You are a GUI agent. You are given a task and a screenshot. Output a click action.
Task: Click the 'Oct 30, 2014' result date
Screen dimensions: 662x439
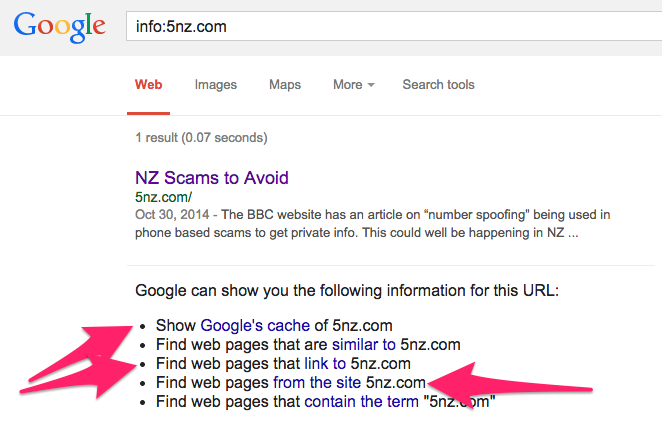pyautogui.click(x=172, y=215)
